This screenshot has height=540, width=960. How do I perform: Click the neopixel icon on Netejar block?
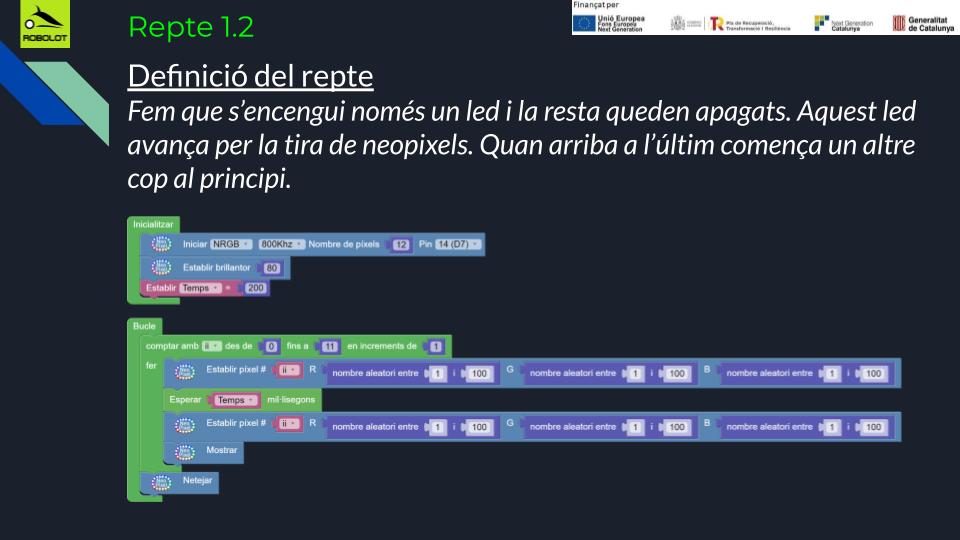tap(161, 482)
